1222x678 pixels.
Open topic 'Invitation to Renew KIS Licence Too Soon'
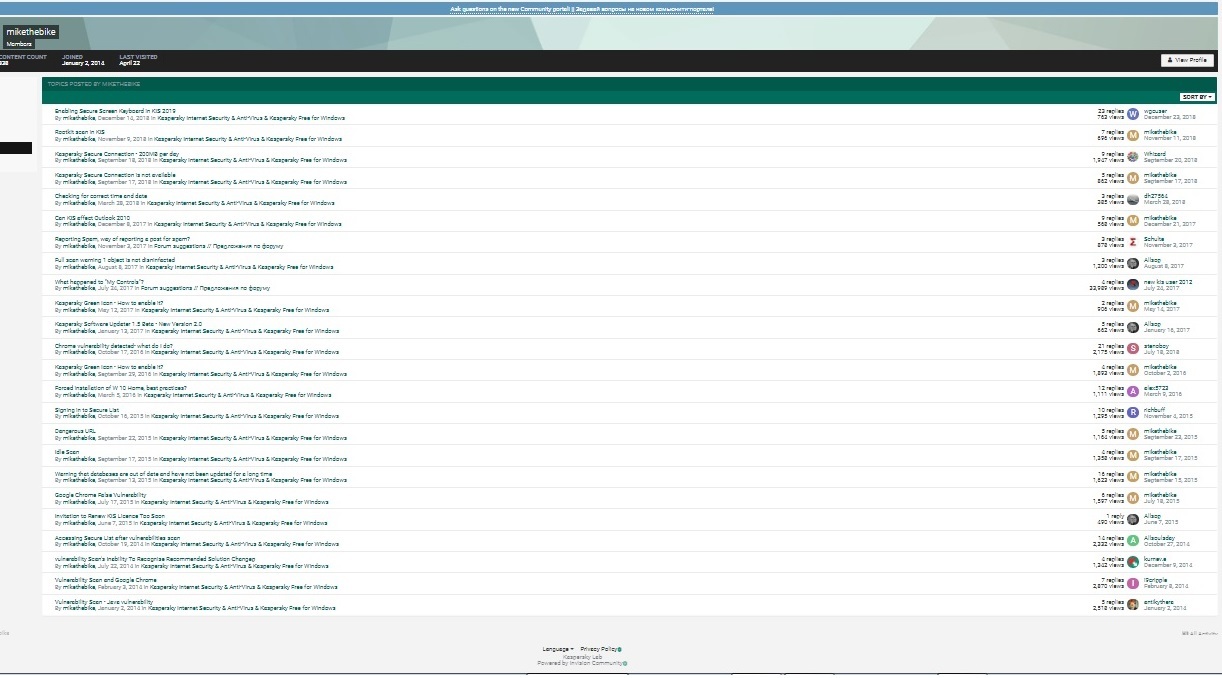[110, 516]
